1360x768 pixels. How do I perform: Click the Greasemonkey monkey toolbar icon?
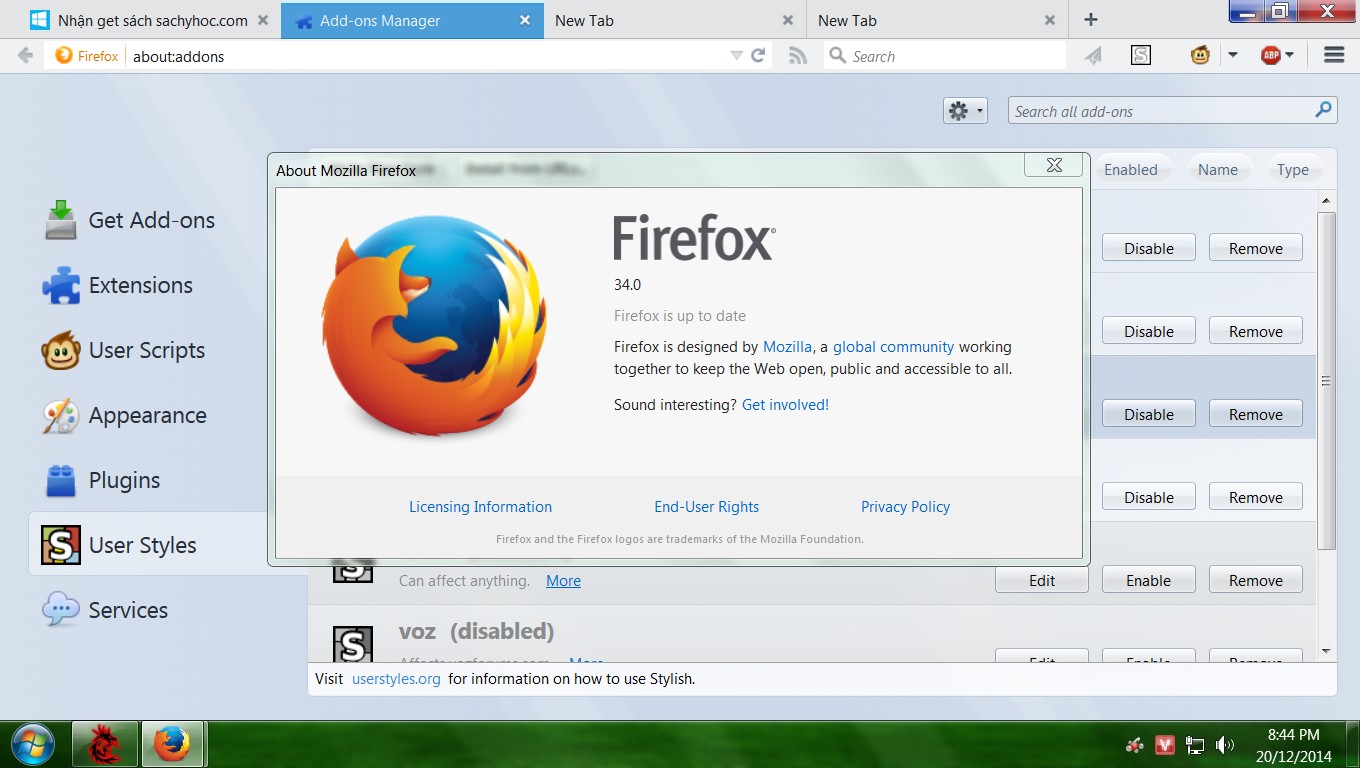pyautogui.click(x=1201, y=56)
